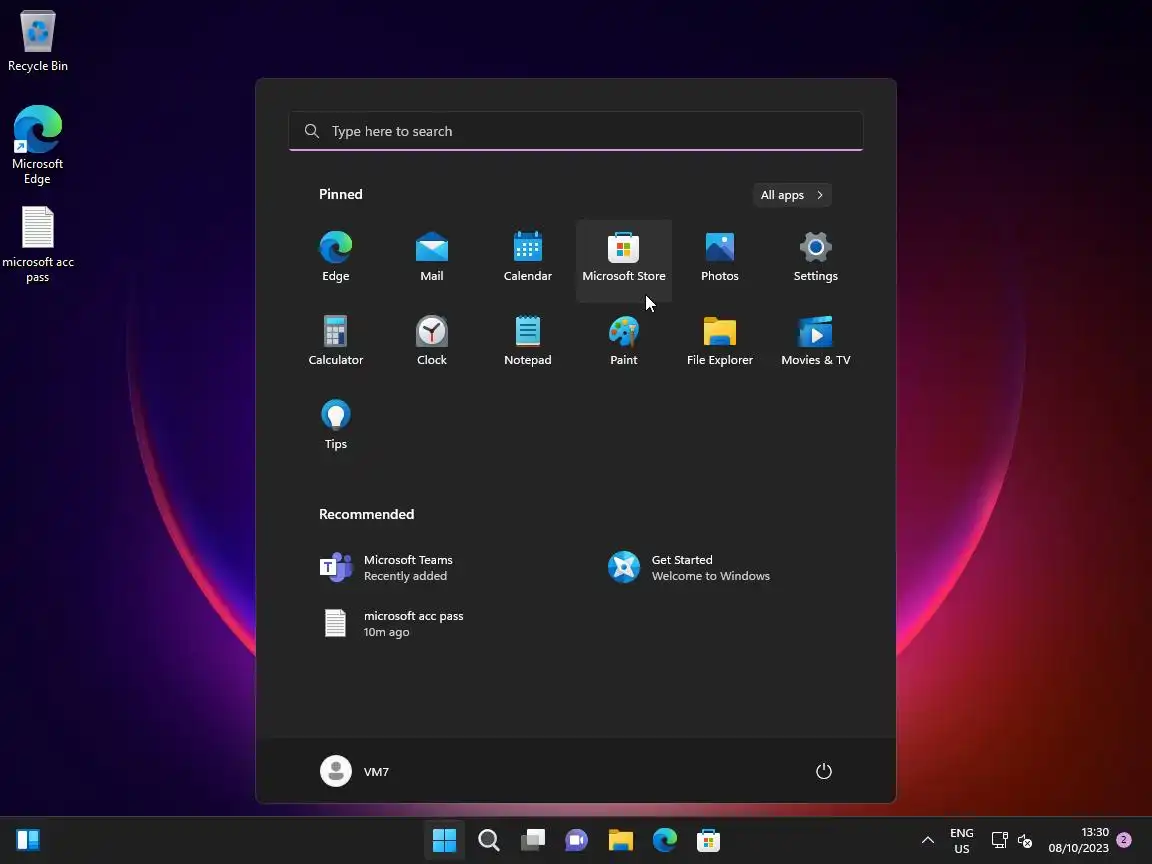Open the Paint app
Image resolution: width=1152 pixels, height=864 pixels.
pos(624,342)
